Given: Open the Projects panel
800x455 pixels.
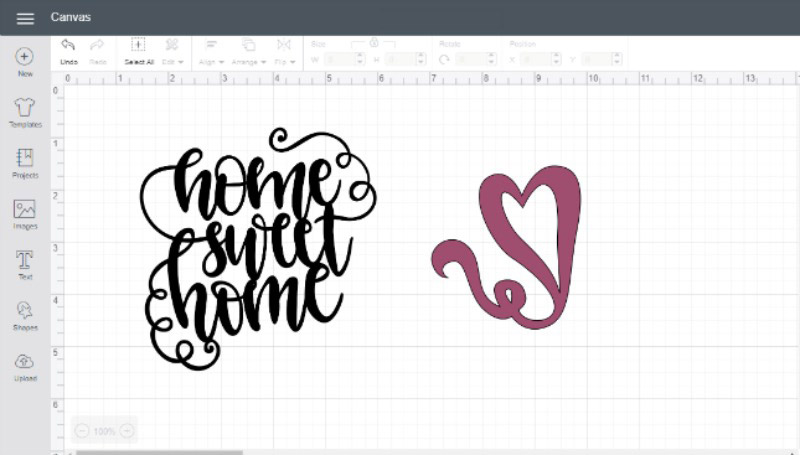Looking at the screenshot, I should 25,163.
